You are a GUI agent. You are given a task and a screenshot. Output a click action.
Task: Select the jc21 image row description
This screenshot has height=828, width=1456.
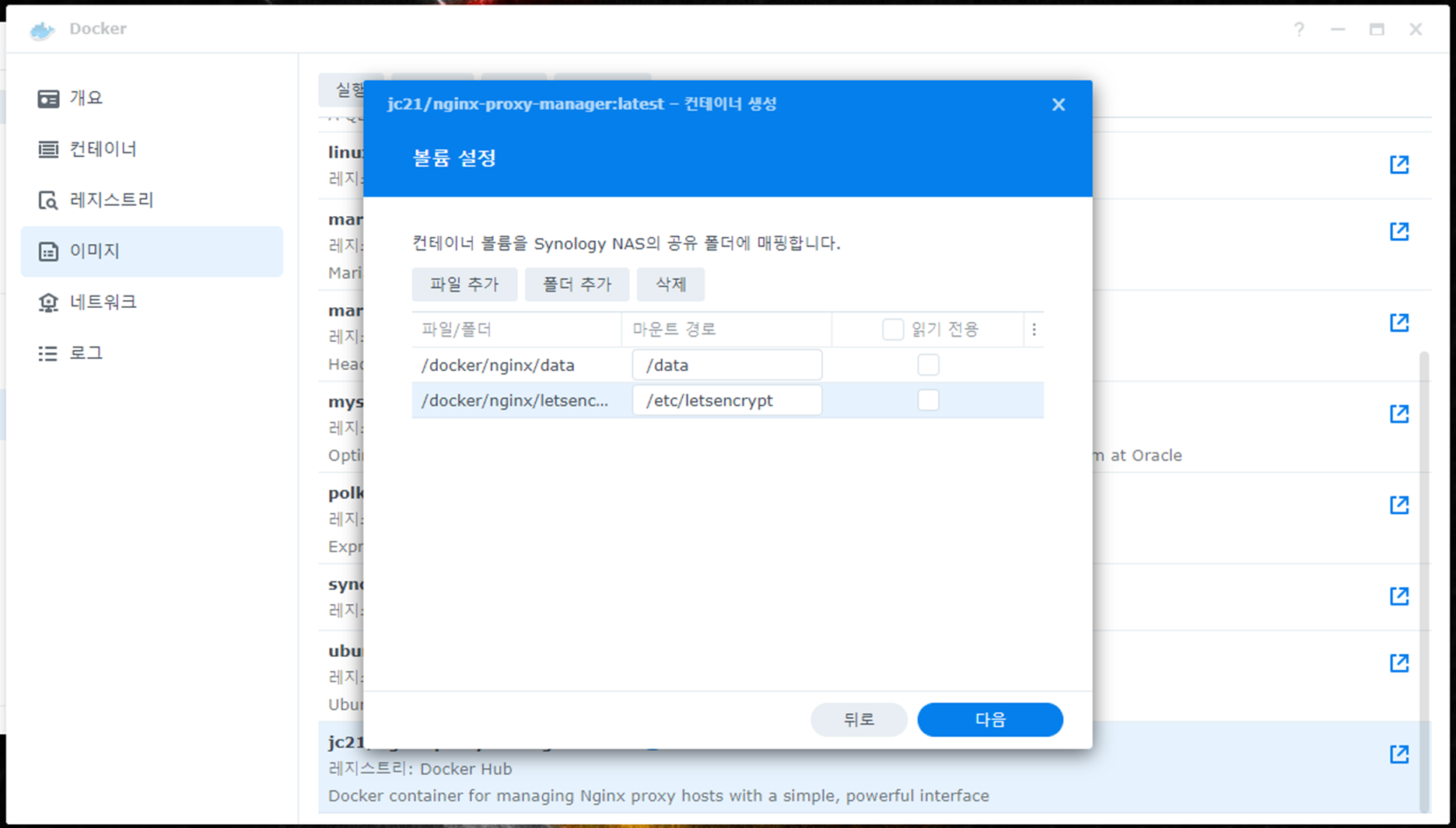[x=658, y=796]
